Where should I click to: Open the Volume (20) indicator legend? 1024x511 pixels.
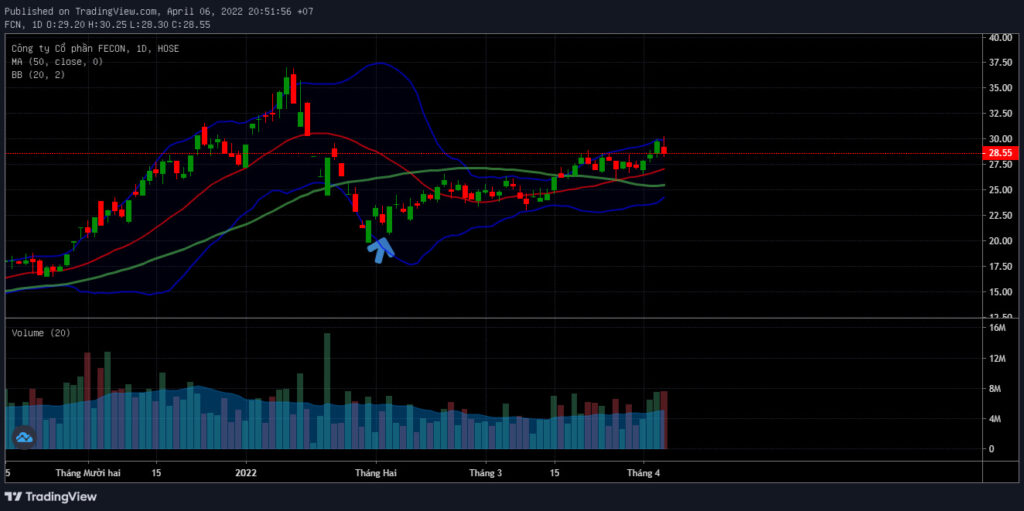(x=40, y=333)
